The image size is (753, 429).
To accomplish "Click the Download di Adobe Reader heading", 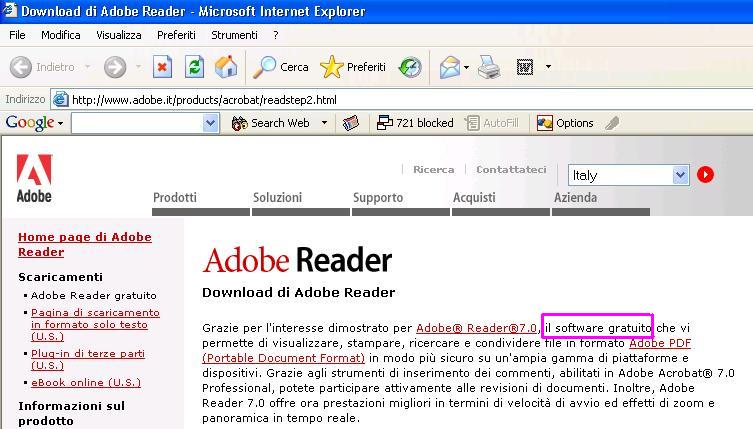I will (299, 293).
